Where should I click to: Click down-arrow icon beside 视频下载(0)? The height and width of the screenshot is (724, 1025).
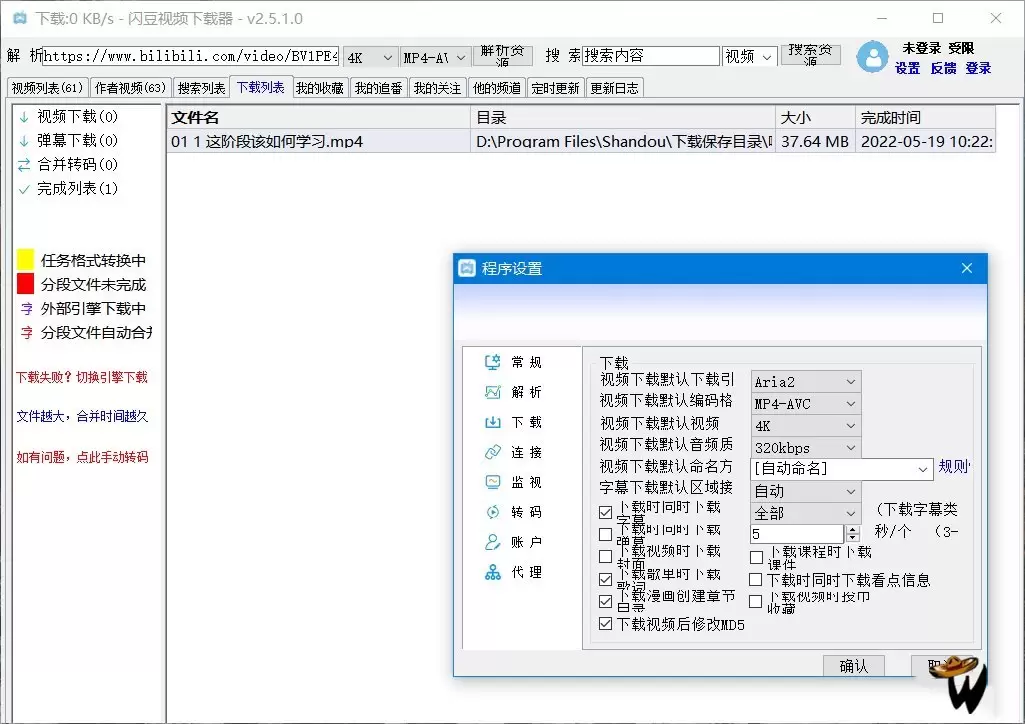(x=24, y=117)
